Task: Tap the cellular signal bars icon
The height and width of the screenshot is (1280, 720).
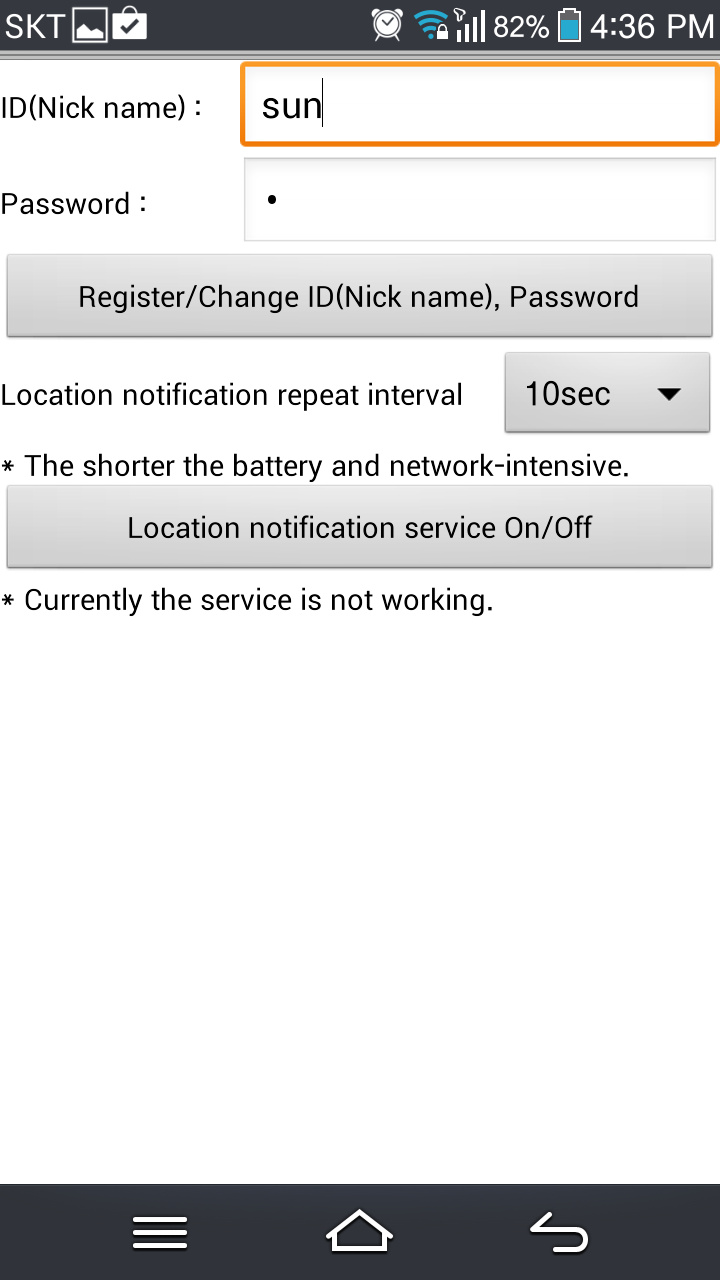Action: click(x=470, y=25)
